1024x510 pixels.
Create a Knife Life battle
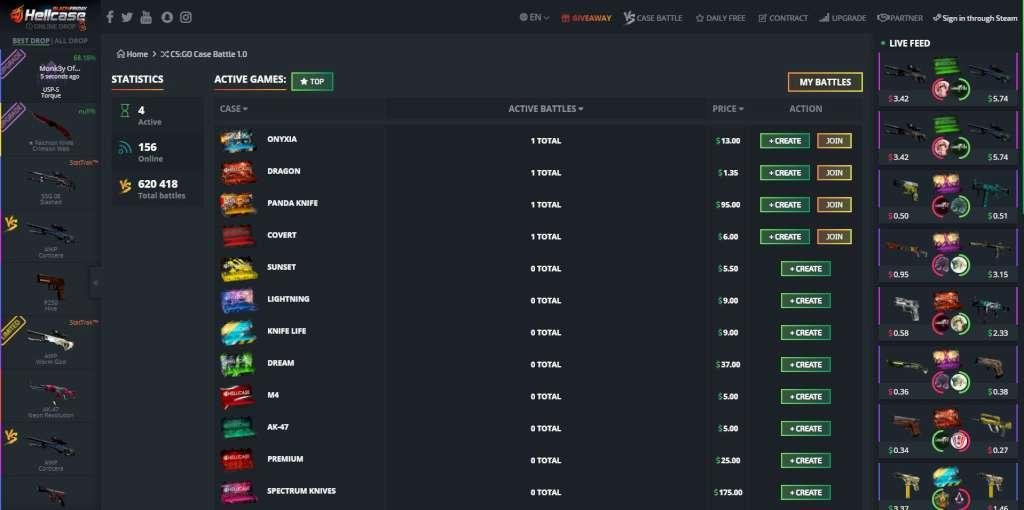tap(805, 333)
